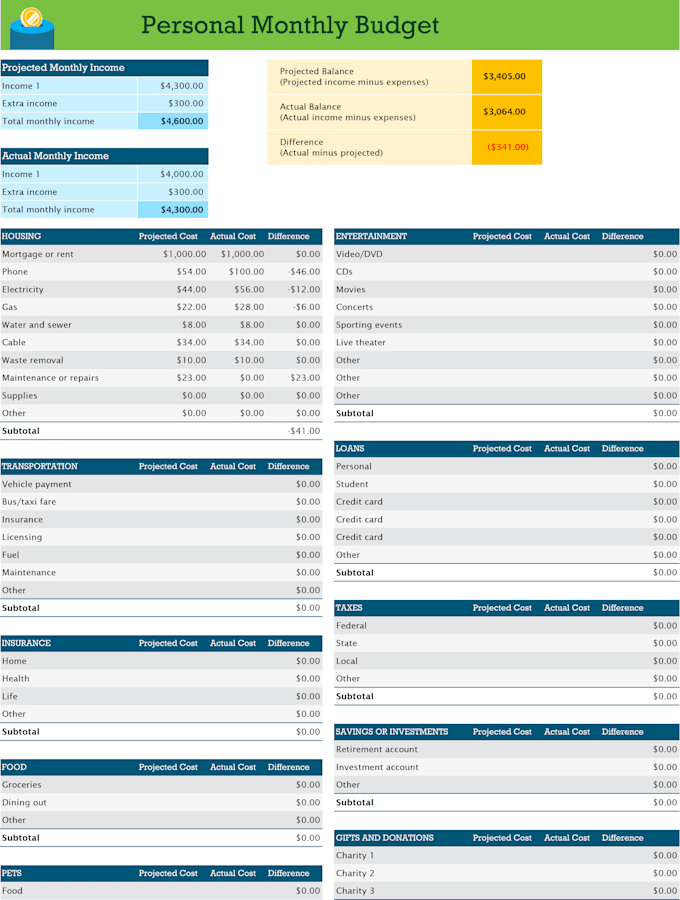The width and height of the screenshot is (680, 900).
Task: Click the Dining out row label
Action: 24,802
